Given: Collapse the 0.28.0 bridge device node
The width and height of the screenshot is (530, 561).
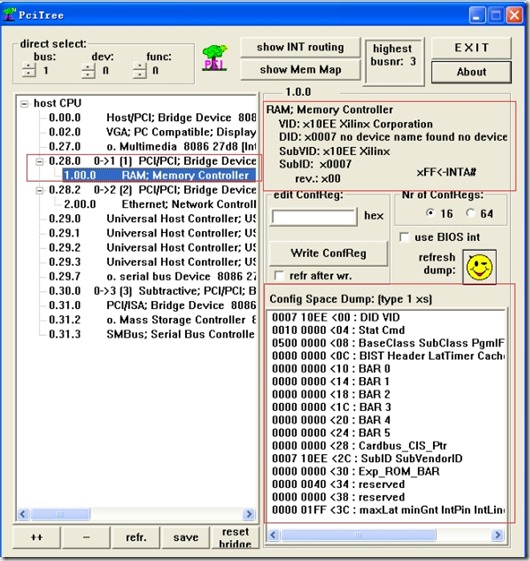Looking at the screenshot, I should 39,162.
